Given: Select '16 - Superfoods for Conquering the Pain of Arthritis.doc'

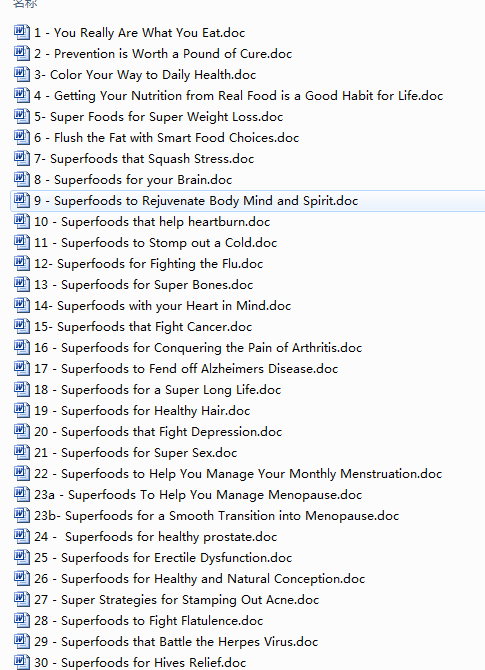Looking at the screenshot, I should coord(198,348).
